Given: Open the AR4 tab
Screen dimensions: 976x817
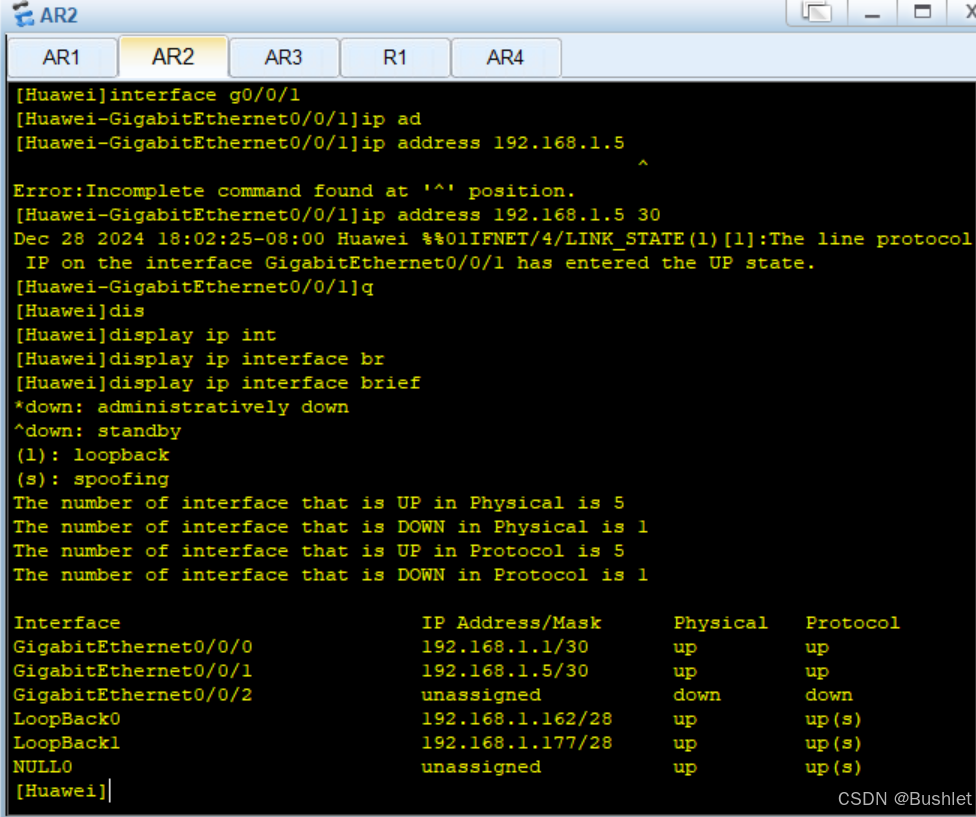Looking at the screenshot, I should [x=505, y=58].
